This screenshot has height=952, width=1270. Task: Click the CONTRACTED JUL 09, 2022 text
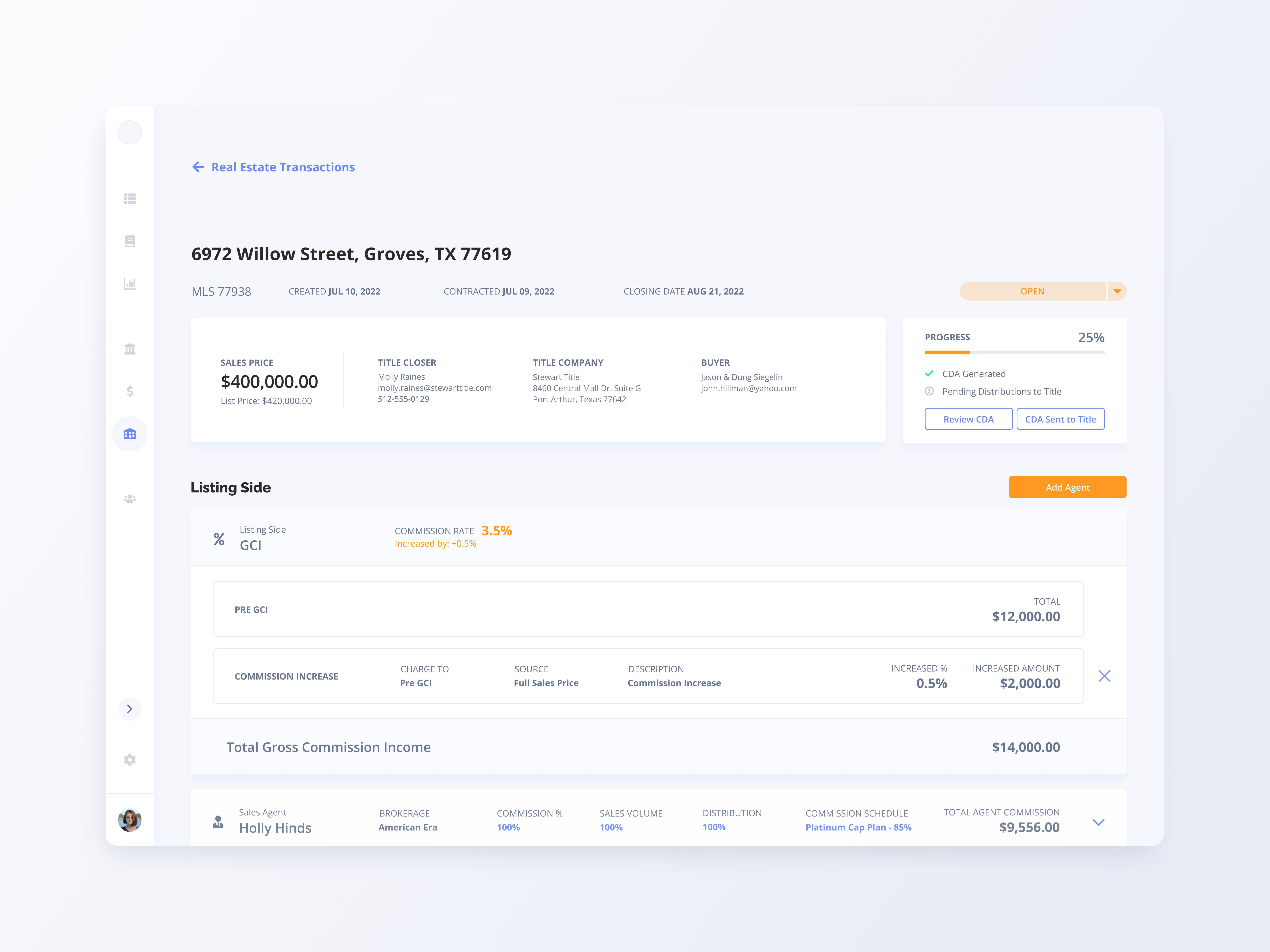[x=499, y=292]
